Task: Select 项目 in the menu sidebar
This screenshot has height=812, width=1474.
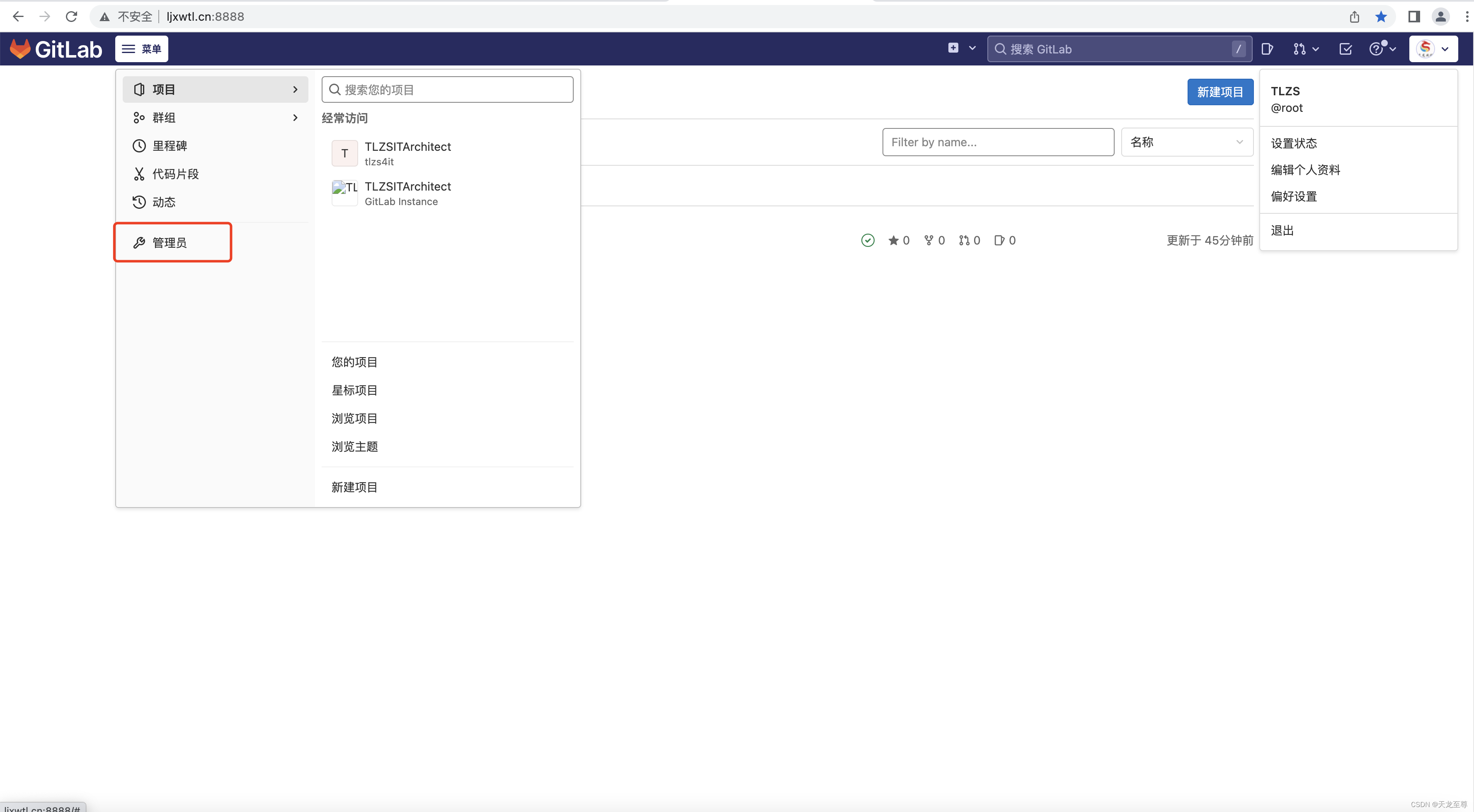Action: tap(215, 89)
